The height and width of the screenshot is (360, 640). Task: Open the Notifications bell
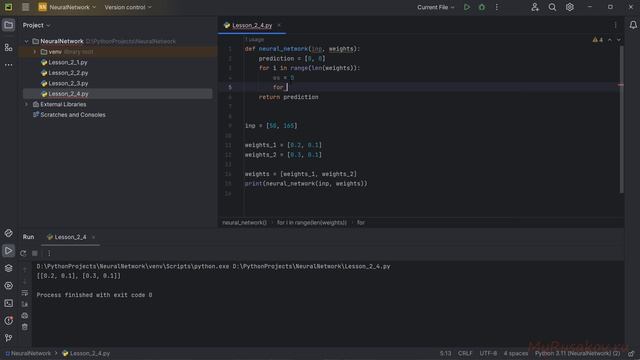(x=633, y=25)
